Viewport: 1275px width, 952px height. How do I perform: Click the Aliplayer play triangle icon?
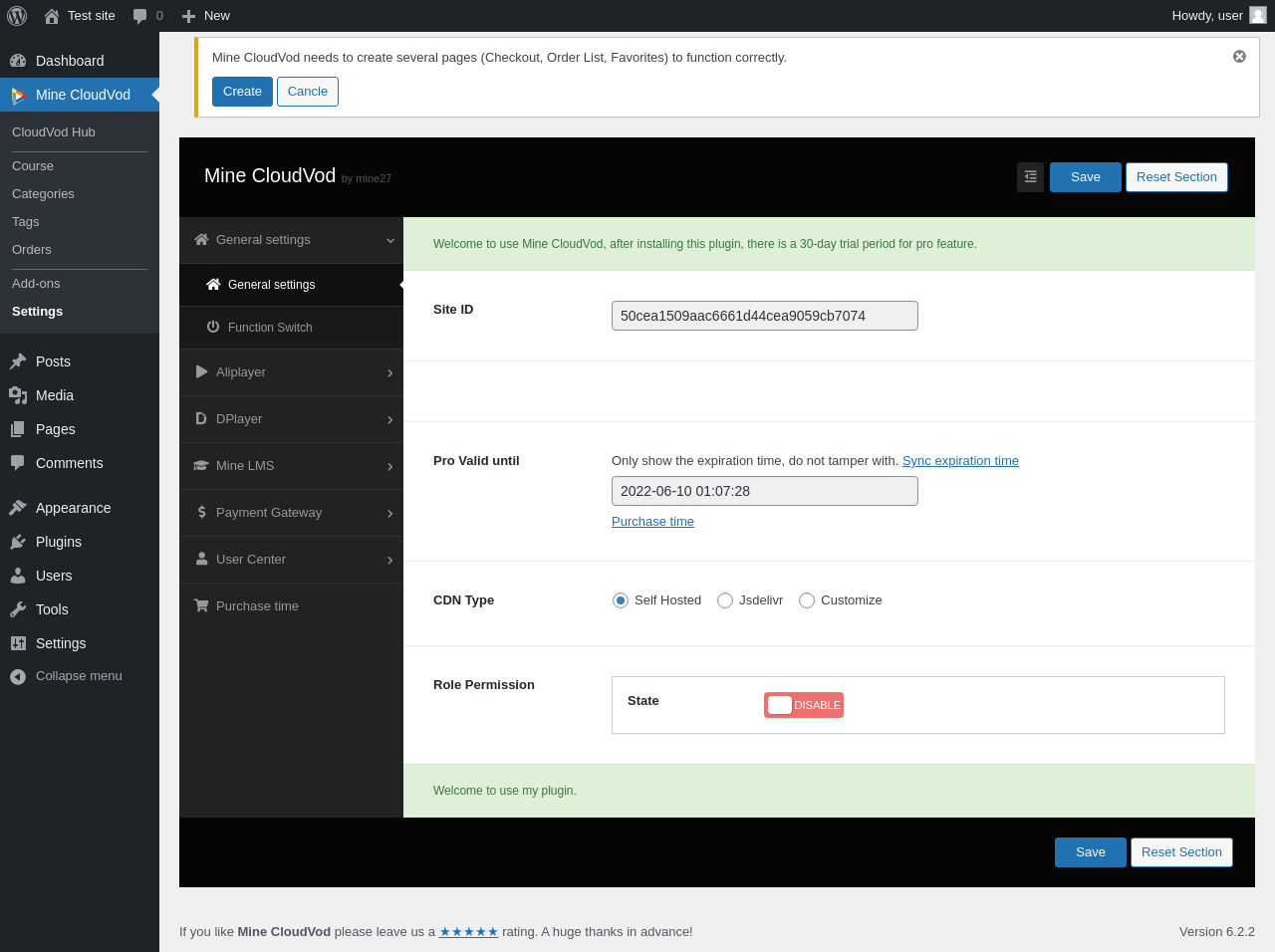201,371
